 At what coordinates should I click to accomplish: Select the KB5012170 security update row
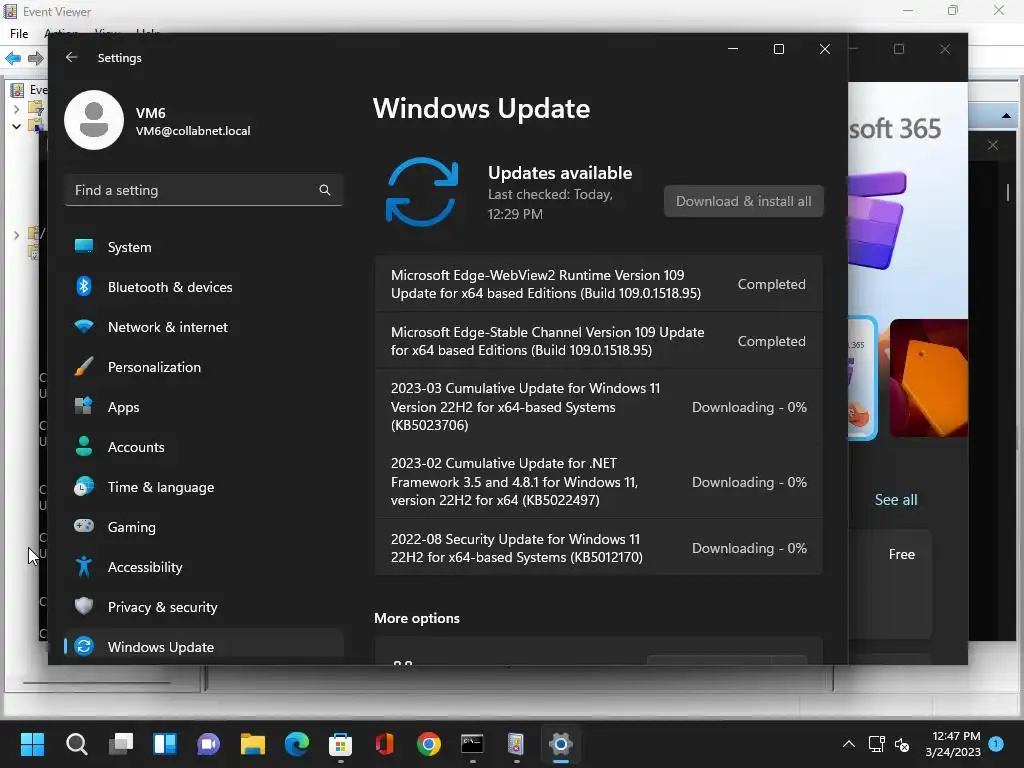tap(598, 548)
